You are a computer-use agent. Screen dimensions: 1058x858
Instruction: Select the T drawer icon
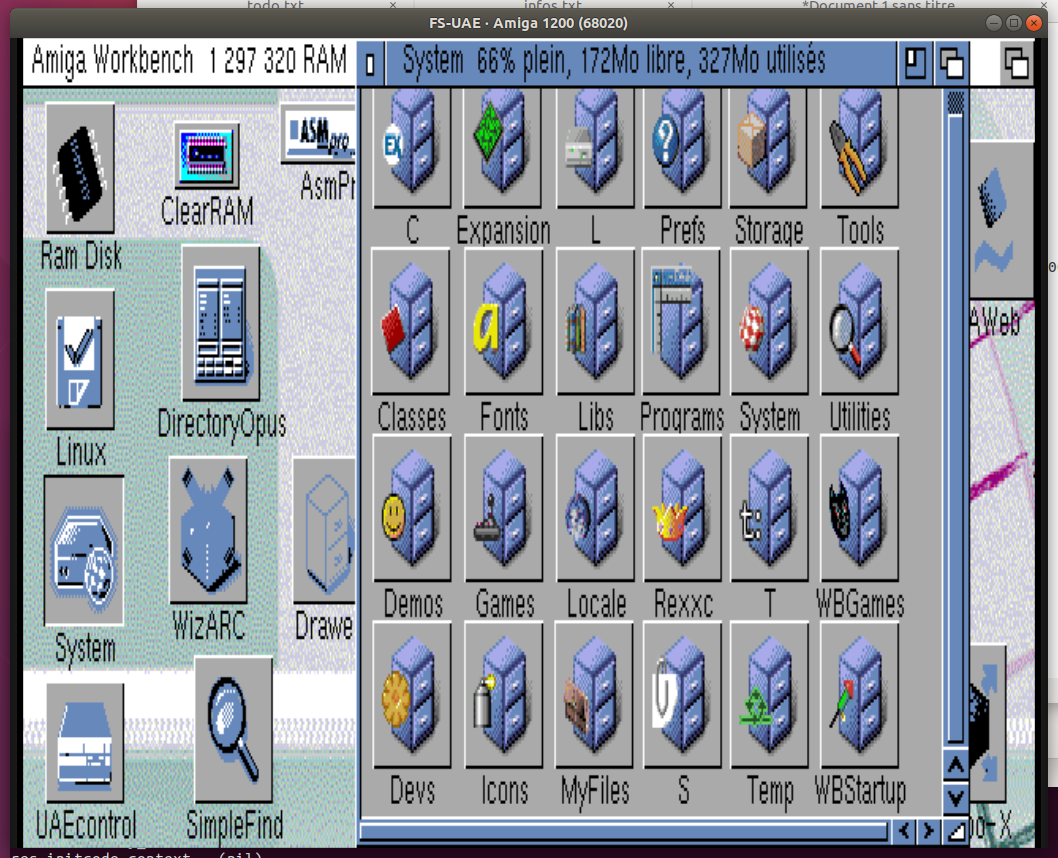769,508
